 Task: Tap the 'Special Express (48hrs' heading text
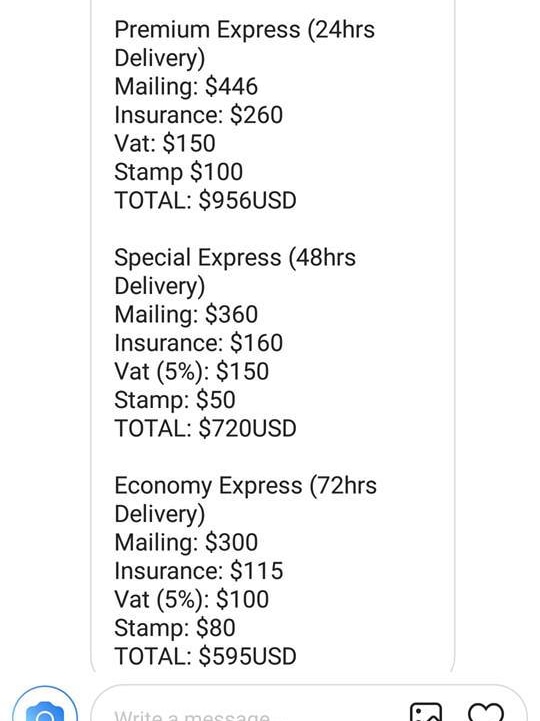[x=235, y=258]
